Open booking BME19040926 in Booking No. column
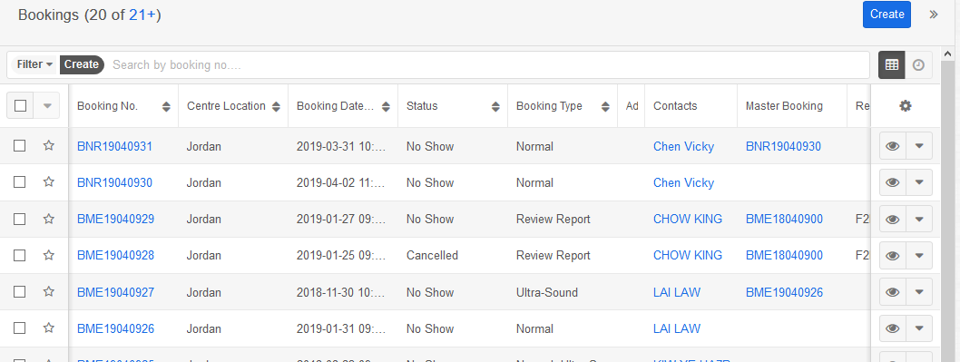The image size is (960, 362). point(116,329)
